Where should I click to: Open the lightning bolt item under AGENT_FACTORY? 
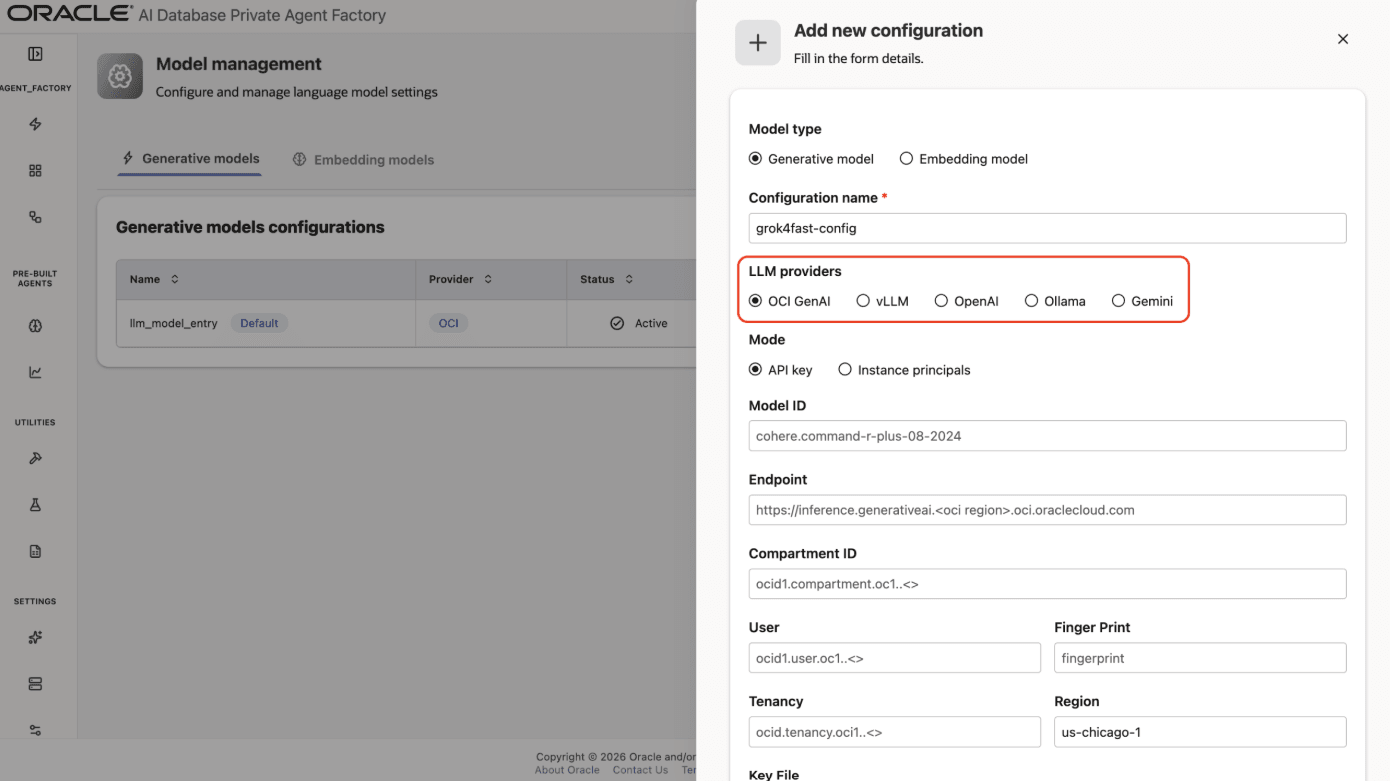[35, 124]
